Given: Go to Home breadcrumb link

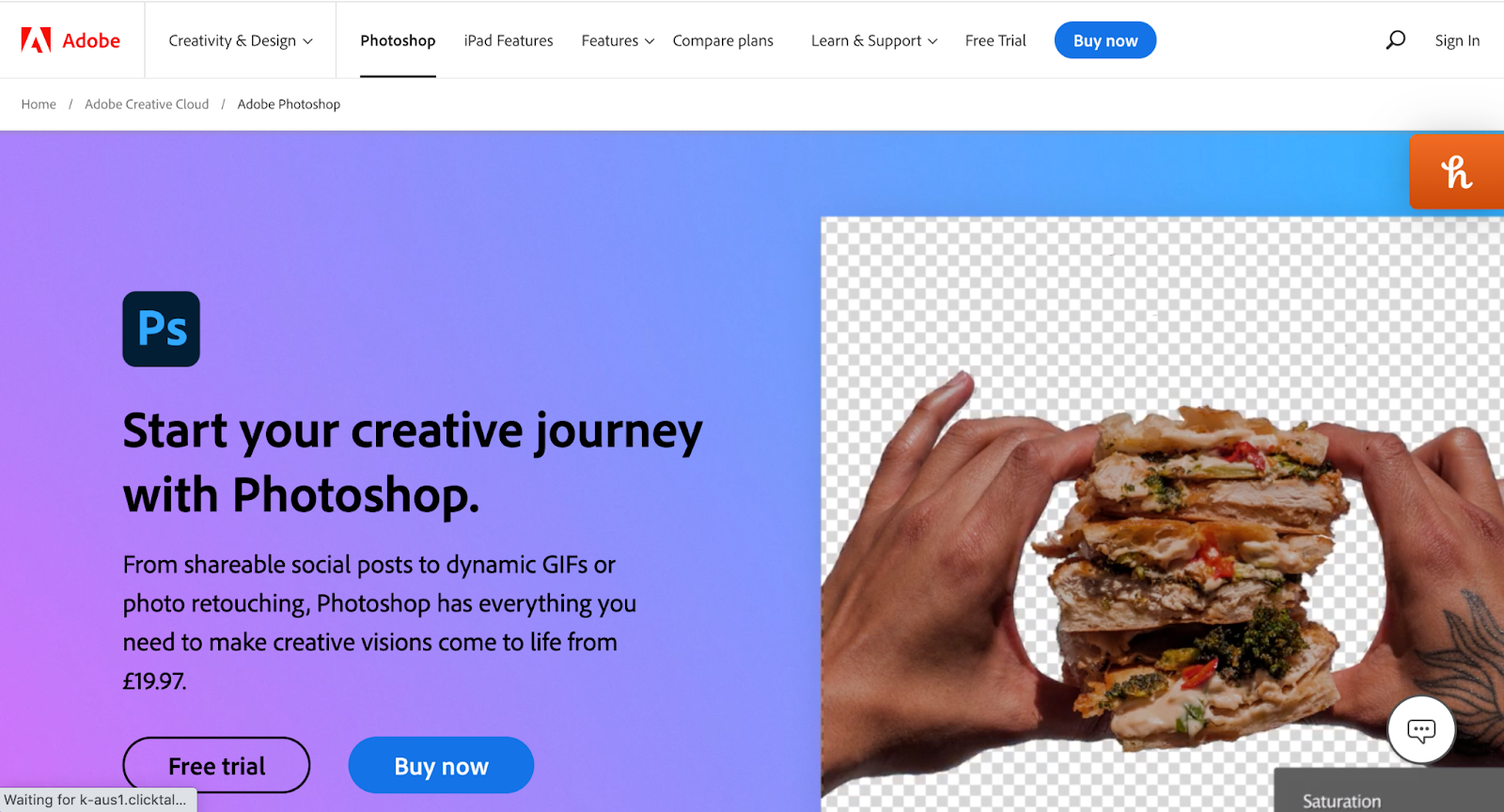Looking at the screenshot, I should point(39,104).
